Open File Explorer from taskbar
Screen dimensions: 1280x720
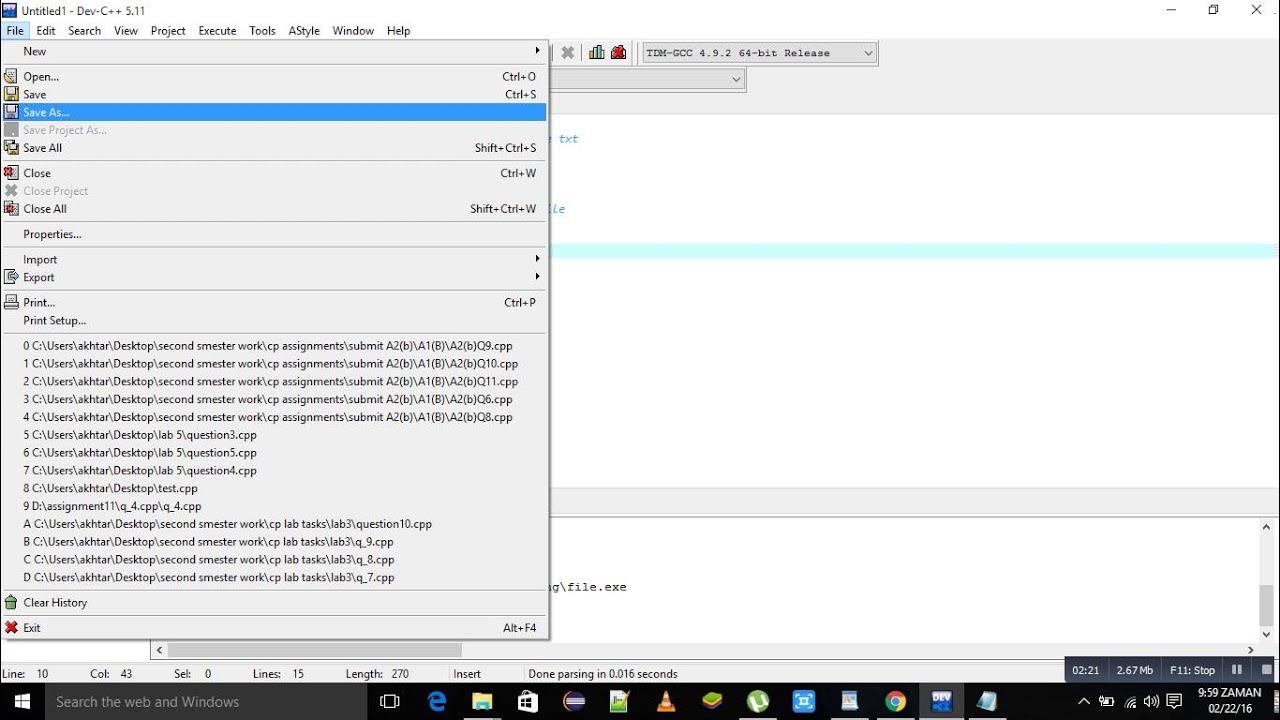(x=483, y=701)
